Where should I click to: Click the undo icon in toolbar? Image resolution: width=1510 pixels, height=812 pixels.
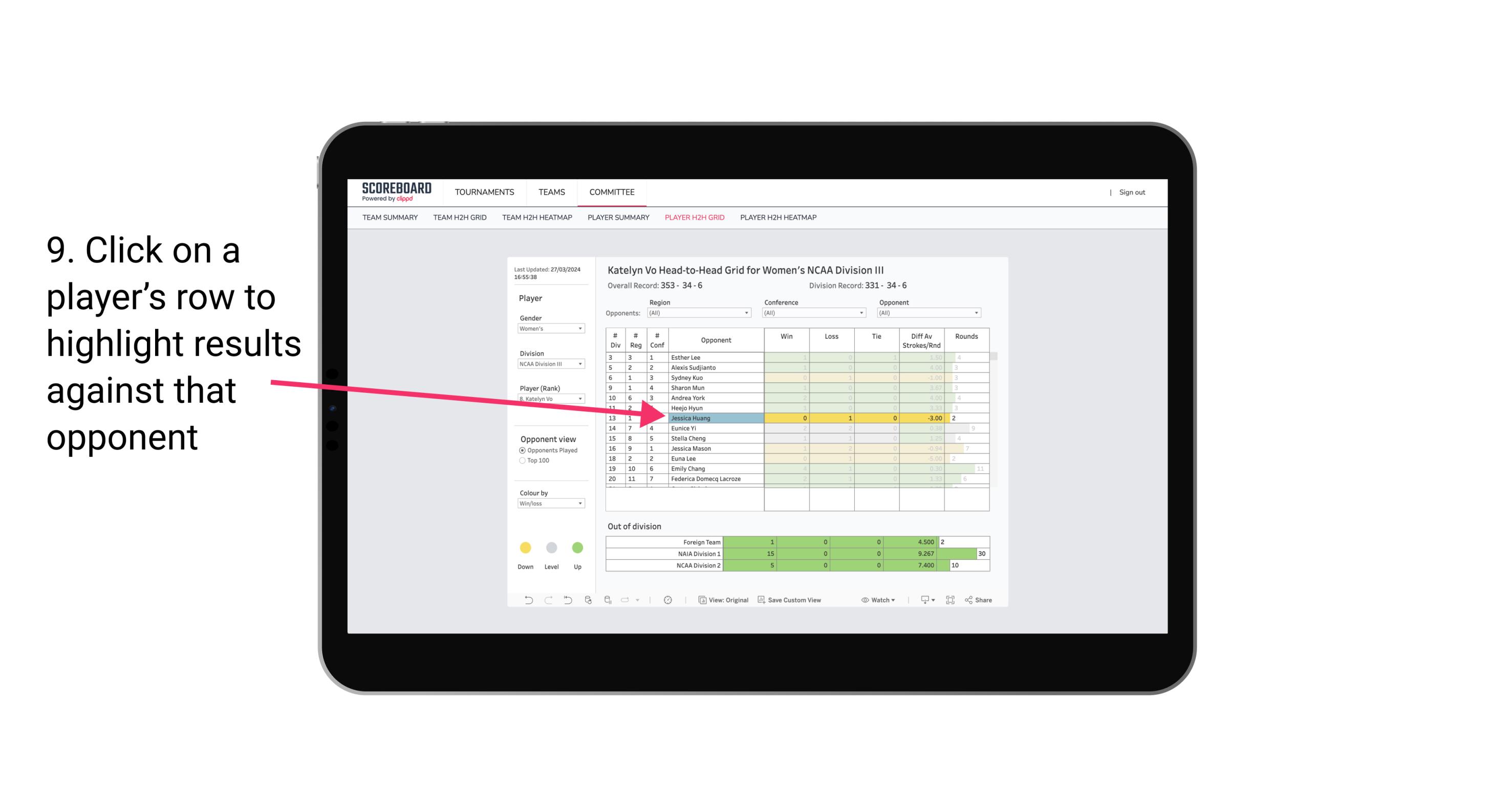coord(523,601)
